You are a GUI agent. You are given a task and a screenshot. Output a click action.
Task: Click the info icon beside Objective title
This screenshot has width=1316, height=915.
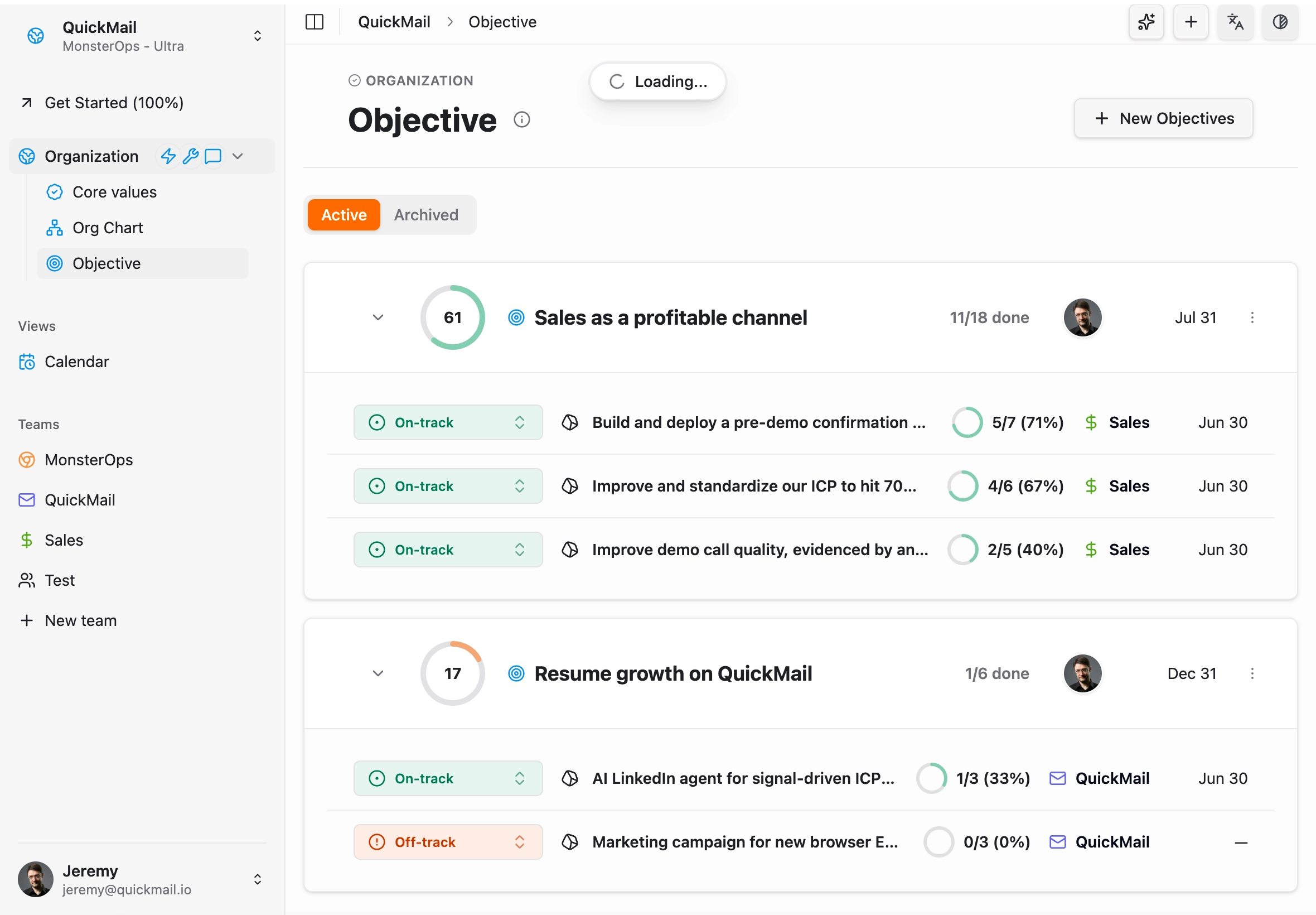[521, 119]
